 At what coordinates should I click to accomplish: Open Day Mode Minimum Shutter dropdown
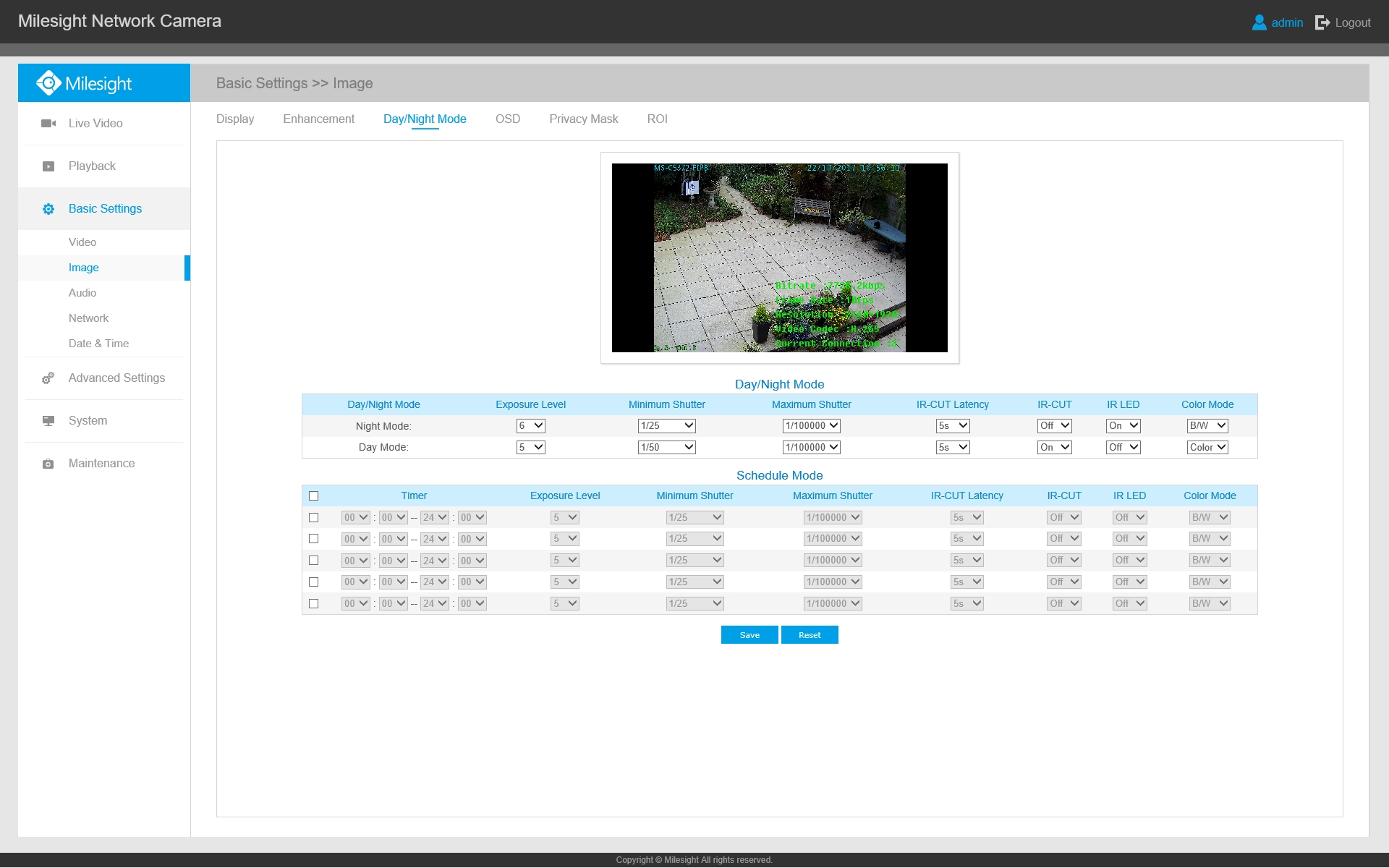click(x=666, y=448)
